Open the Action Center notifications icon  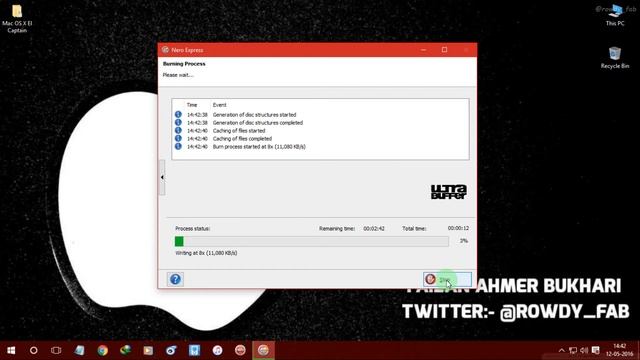[596, 351]
